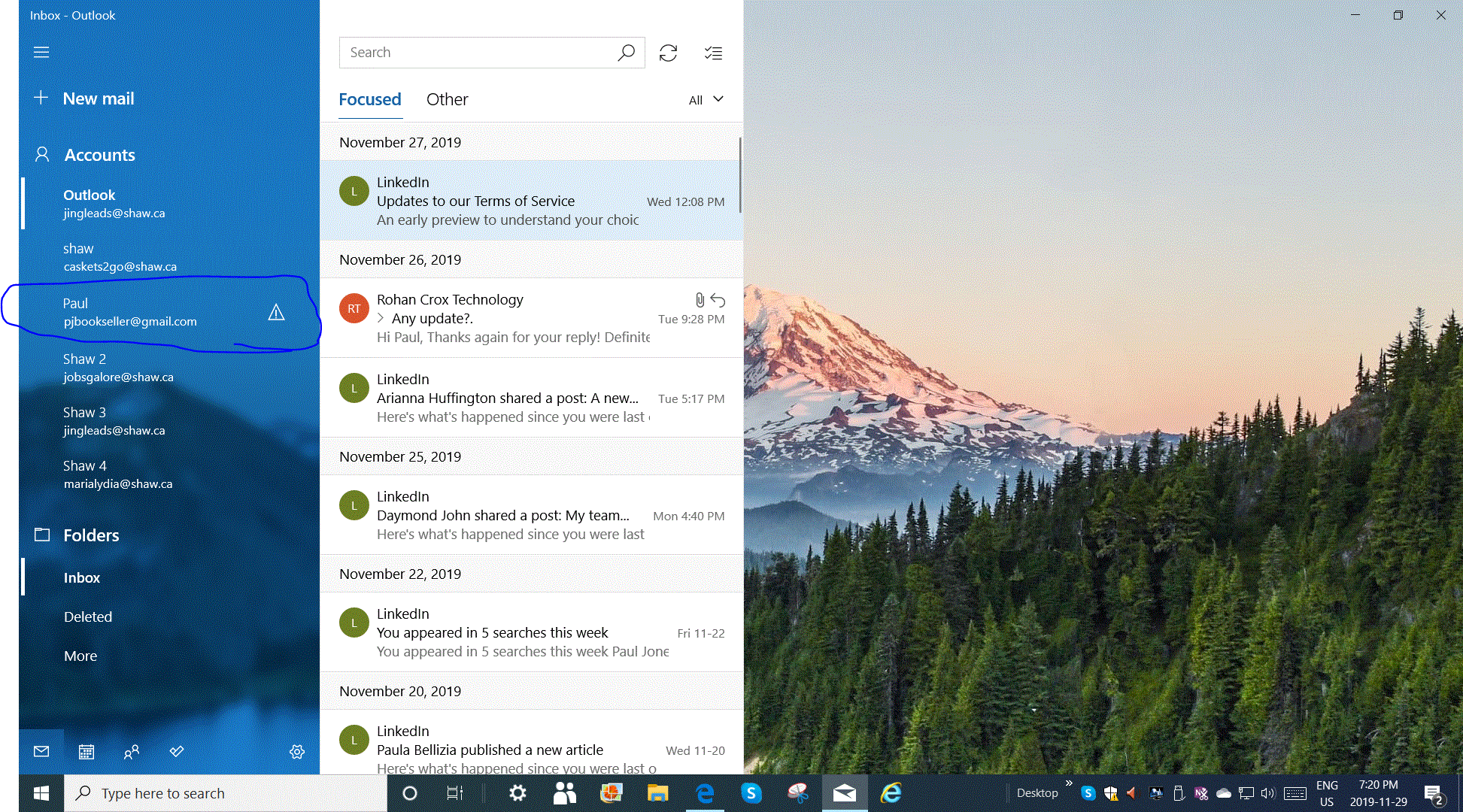
Task: Open the volume speaker tray icon
Action: pyautogui.click(x=1268, y=793)
